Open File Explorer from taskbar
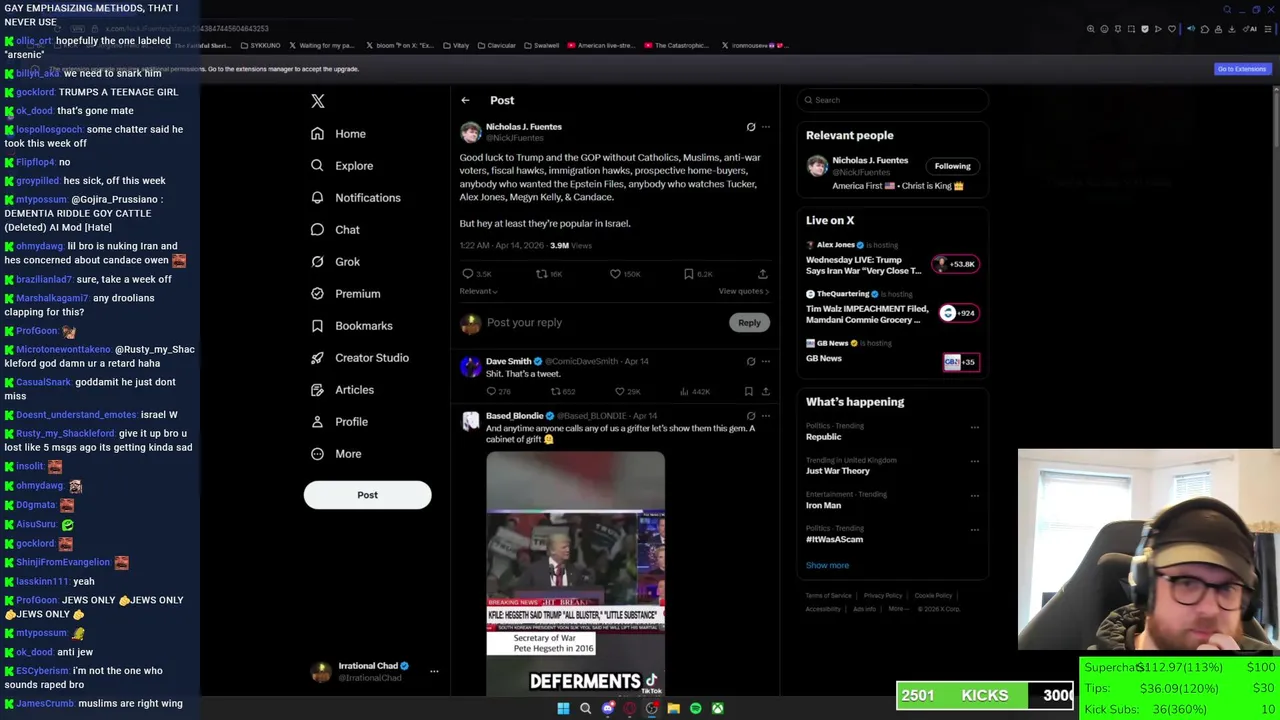The width and height of the screenshot is (1280, 720). pos(673,708)
